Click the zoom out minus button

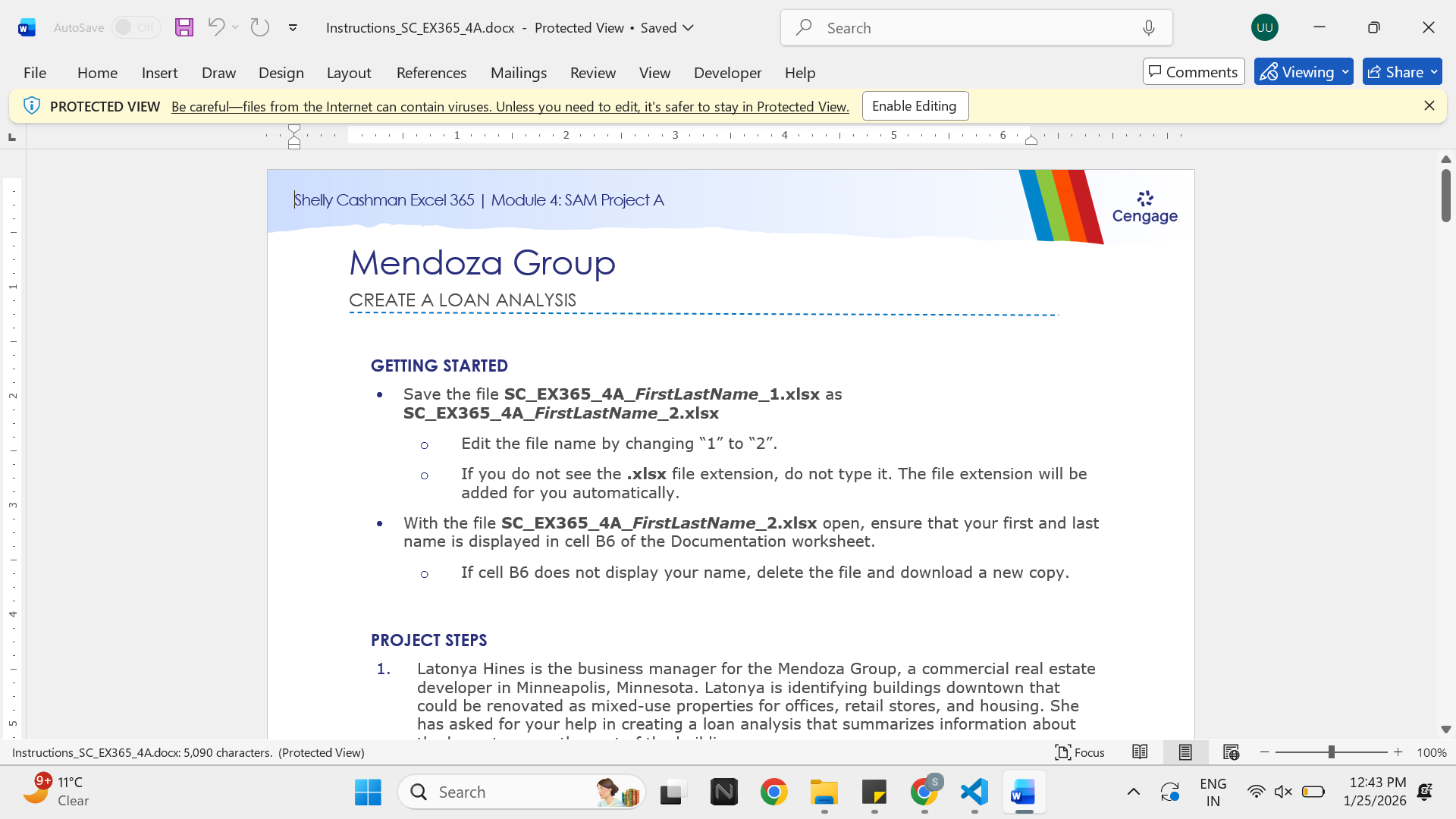point(1264,752)
